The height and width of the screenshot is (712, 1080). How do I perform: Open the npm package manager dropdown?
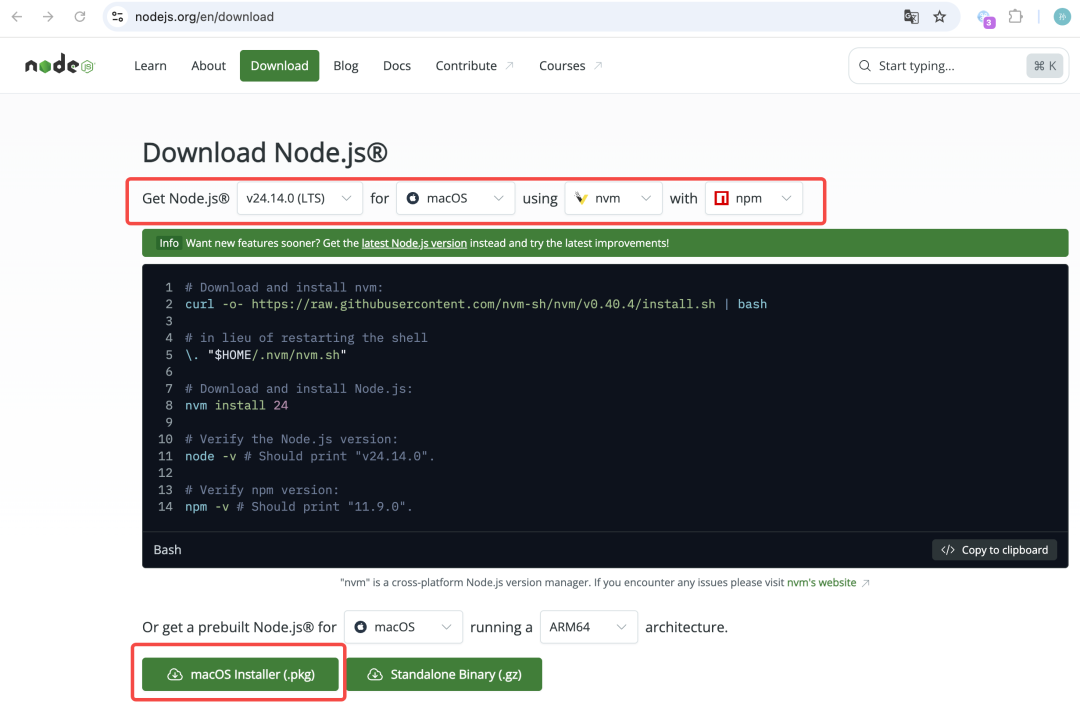753,198
